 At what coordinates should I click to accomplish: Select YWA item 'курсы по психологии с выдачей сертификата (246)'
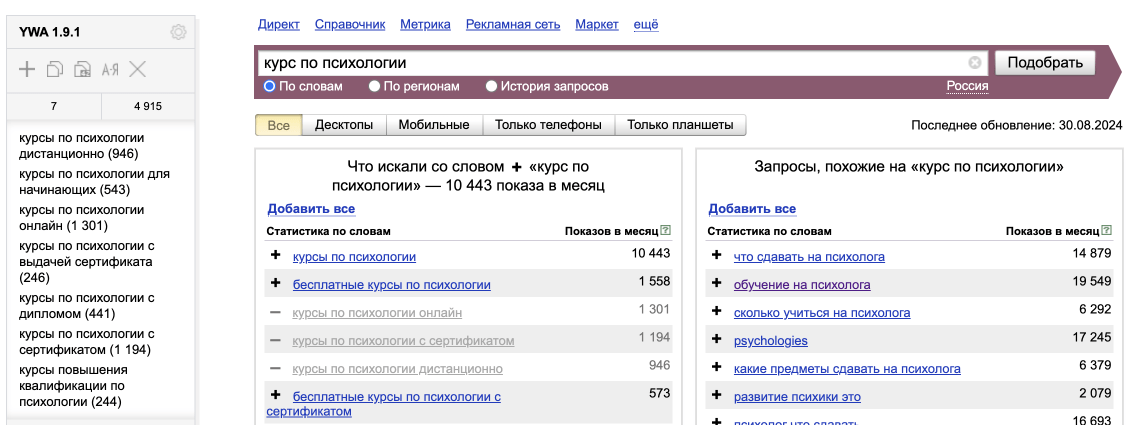click(x=86, y=262)
